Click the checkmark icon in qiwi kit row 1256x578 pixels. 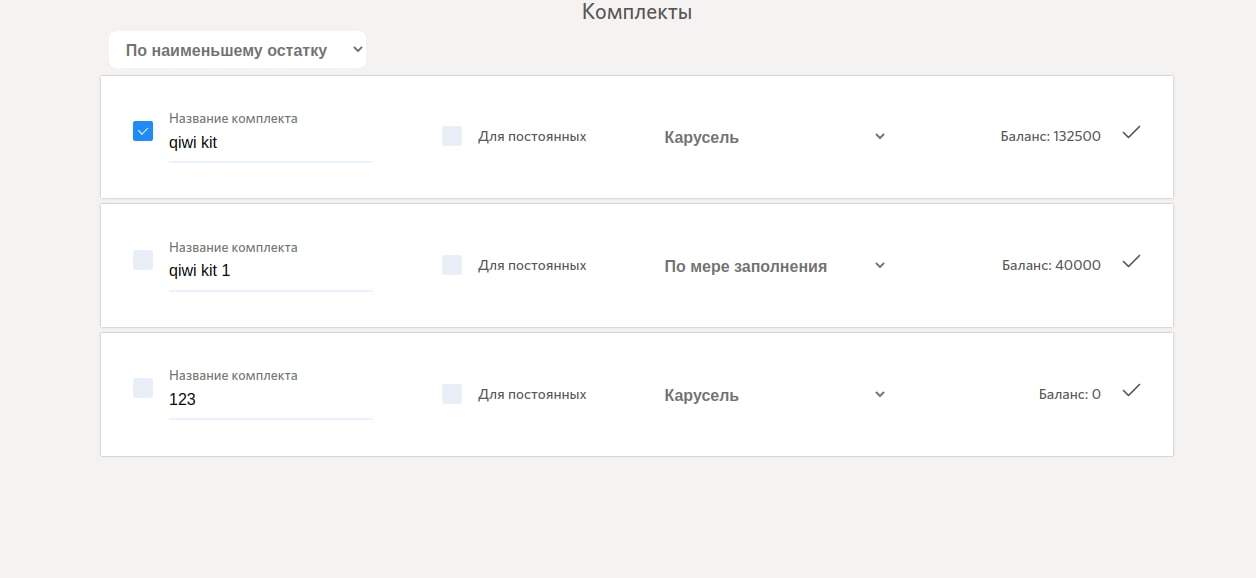1131,132
